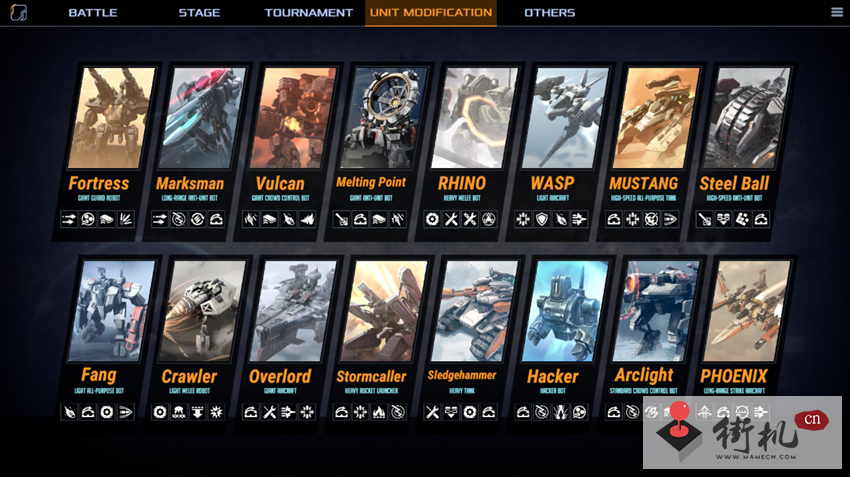Open the OTHERS tab

[x=549, y=12]
